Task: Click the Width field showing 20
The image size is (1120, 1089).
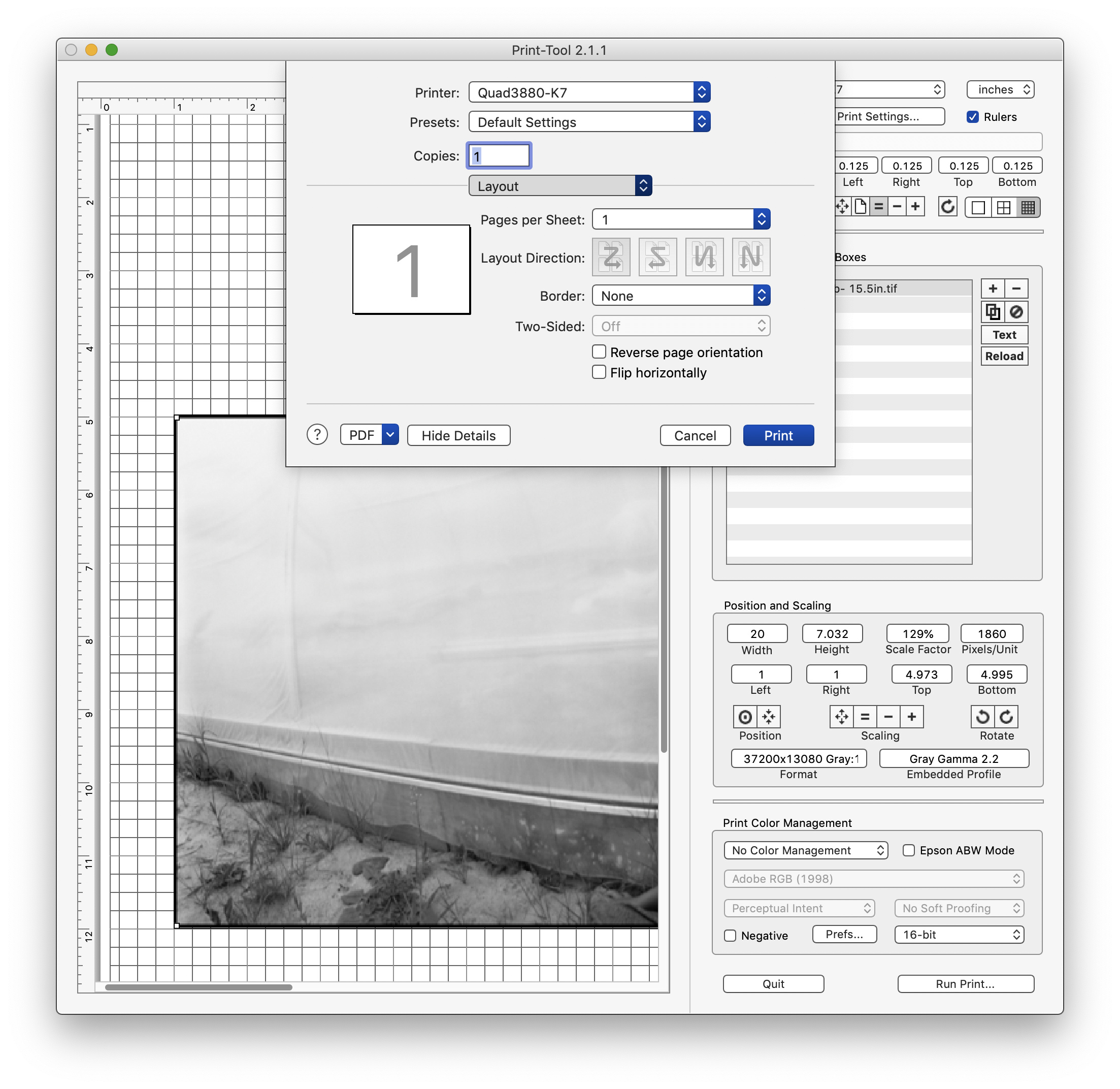Action: point(757,634)
